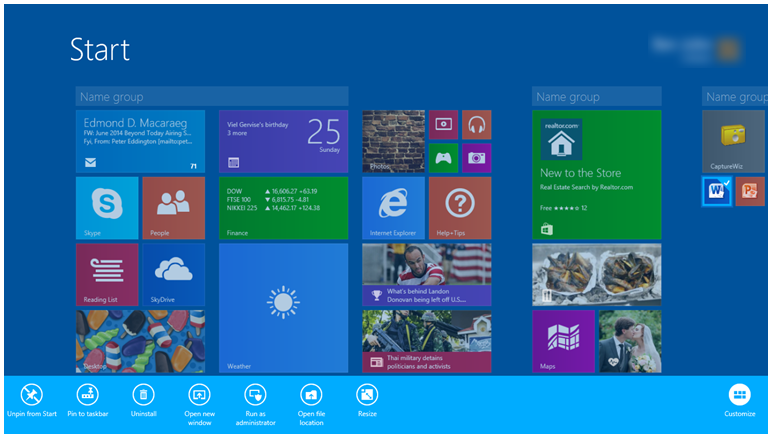Image resolution: width=772 pixels, height=437 pixels.
Task: Click the small headphones Music tile
Action: [x=476, y=125]
